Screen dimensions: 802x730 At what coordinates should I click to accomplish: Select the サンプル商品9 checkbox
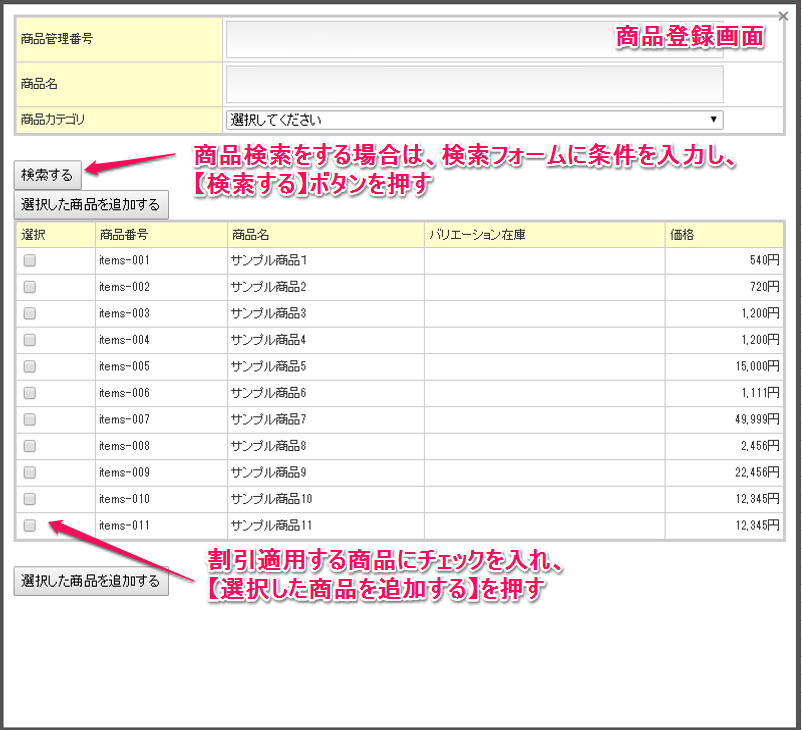pos(30,472)
